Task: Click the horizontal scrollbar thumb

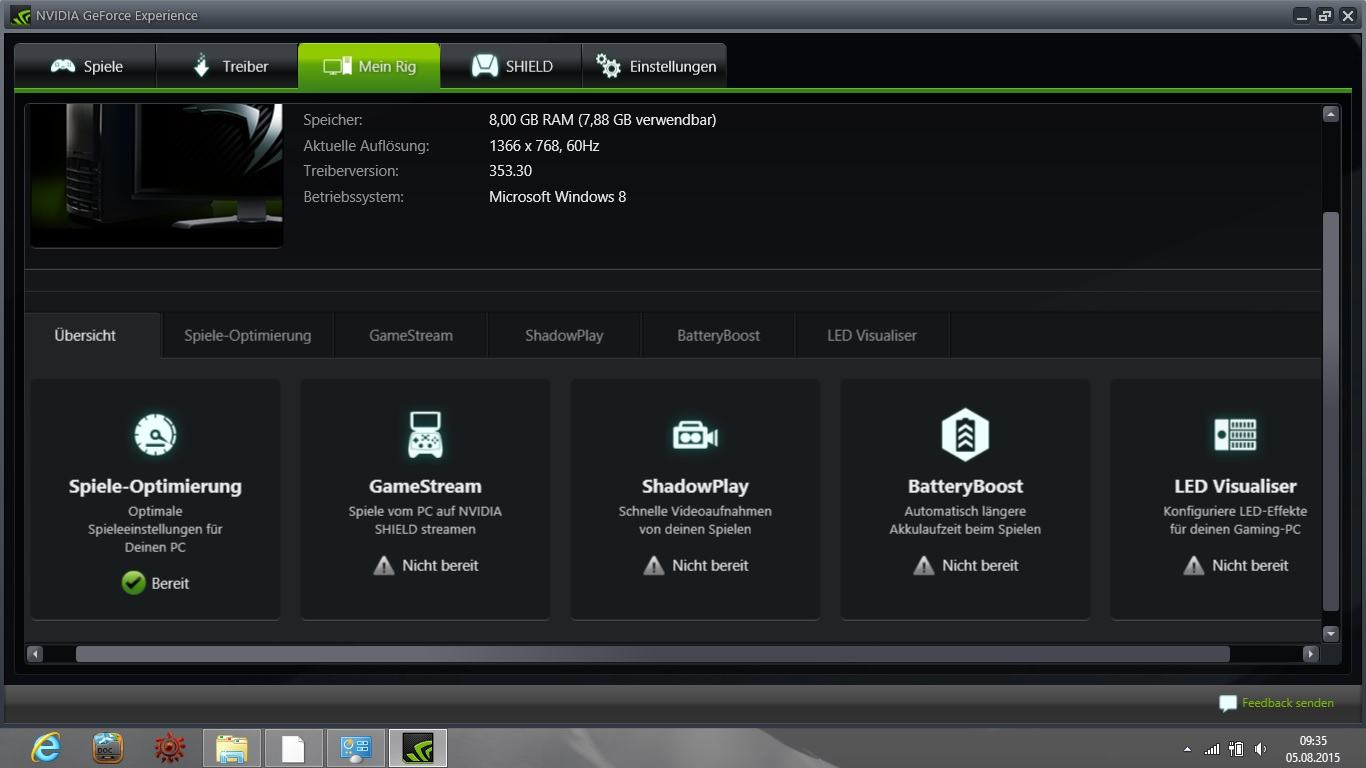Action: tap(652, 654)
